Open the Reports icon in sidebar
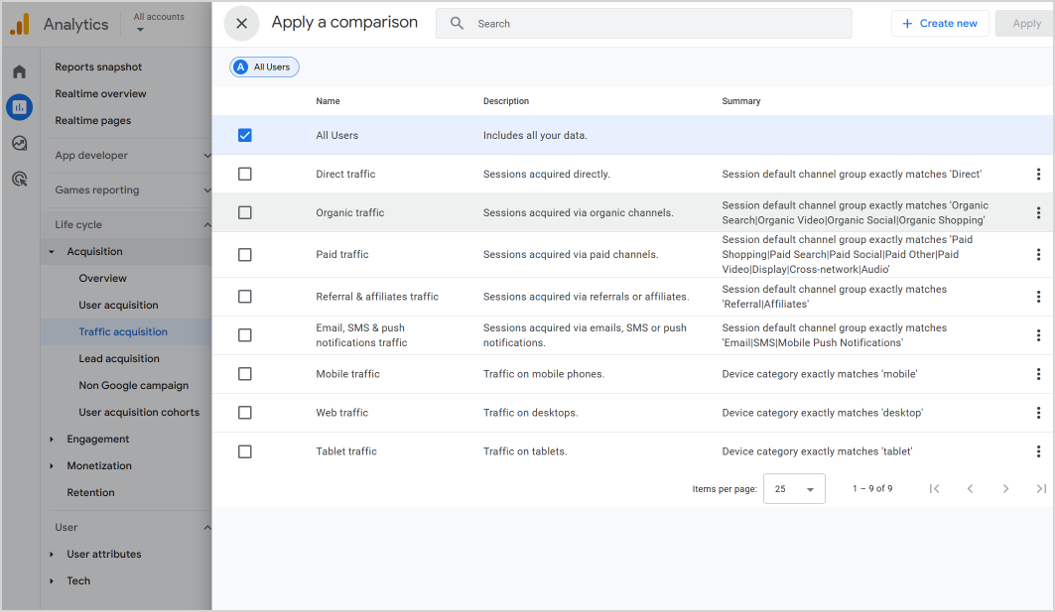1055x612 pixels. [20, 107]
